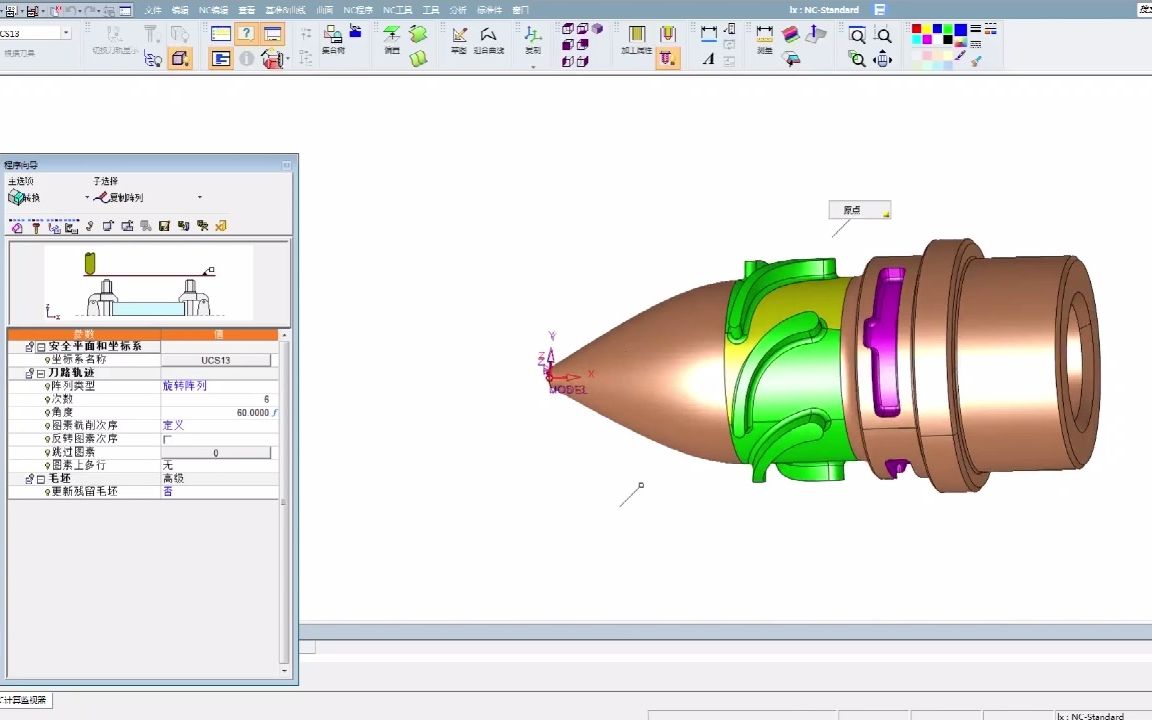Open the NC程序 menu
The image size is (1152, 720).
click(x=357, y=10)
